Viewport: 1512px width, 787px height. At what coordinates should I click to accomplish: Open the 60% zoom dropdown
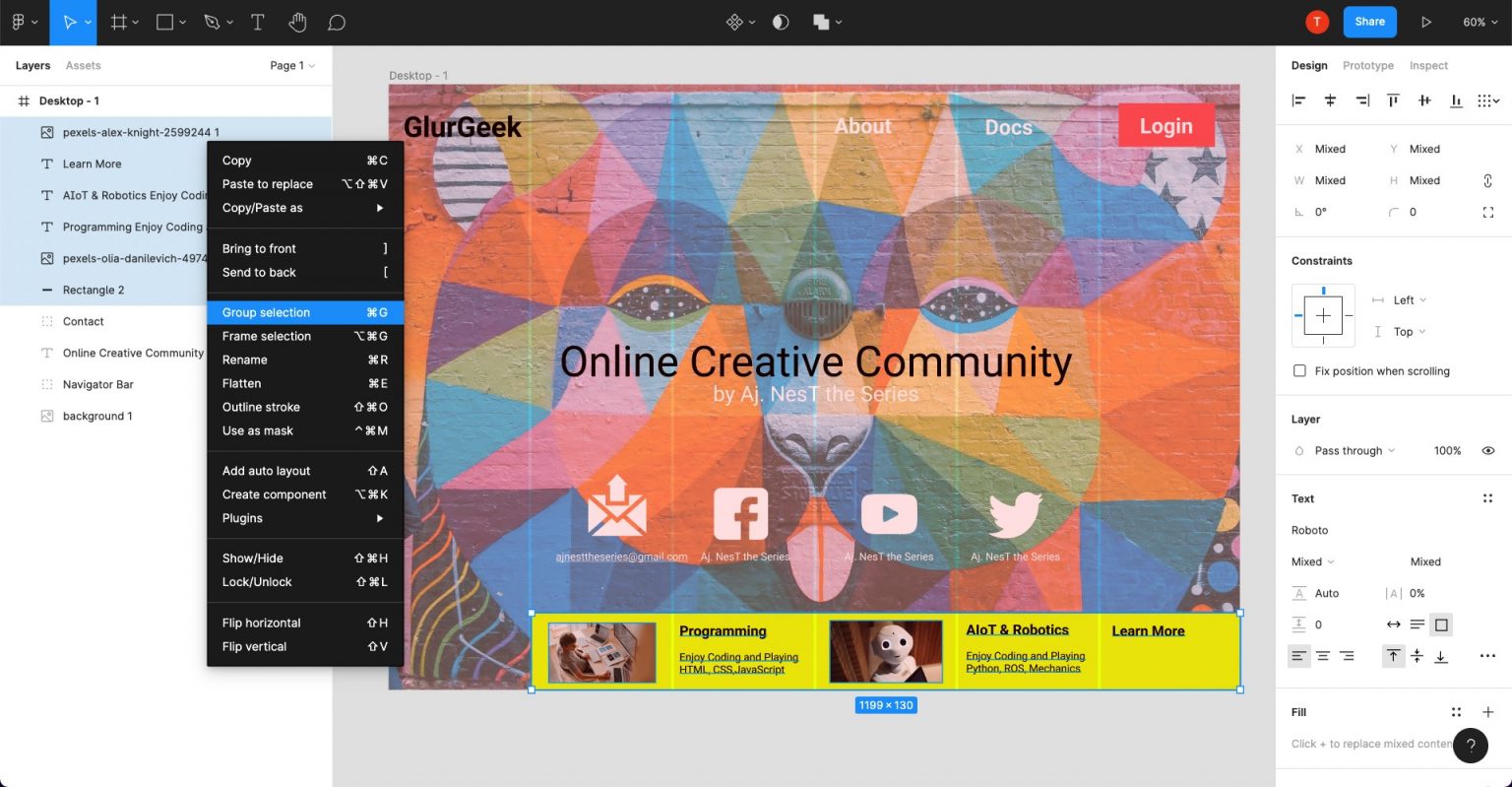click(x=1480, y=22)
